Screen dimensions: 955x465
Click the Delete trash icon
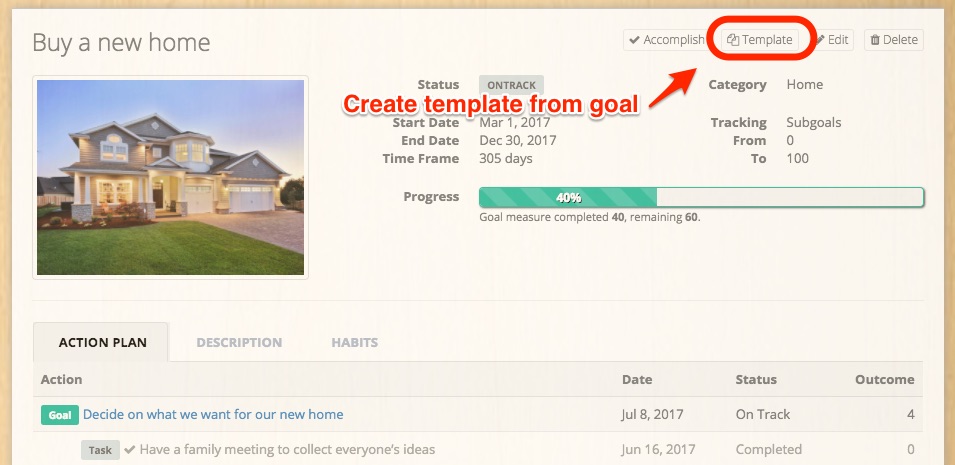[875, 40]
